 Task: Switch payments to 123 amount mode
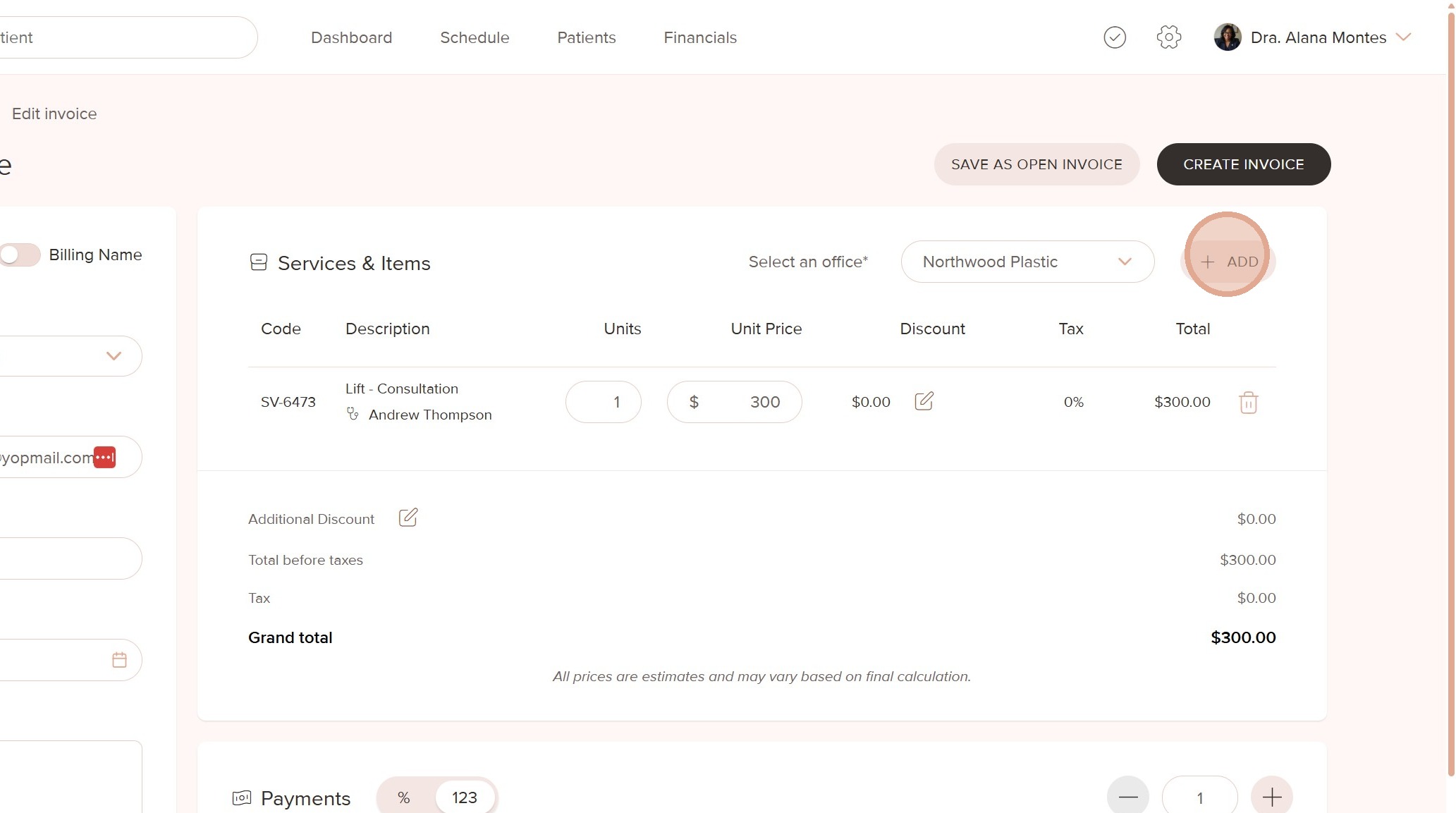pos(464,797)
